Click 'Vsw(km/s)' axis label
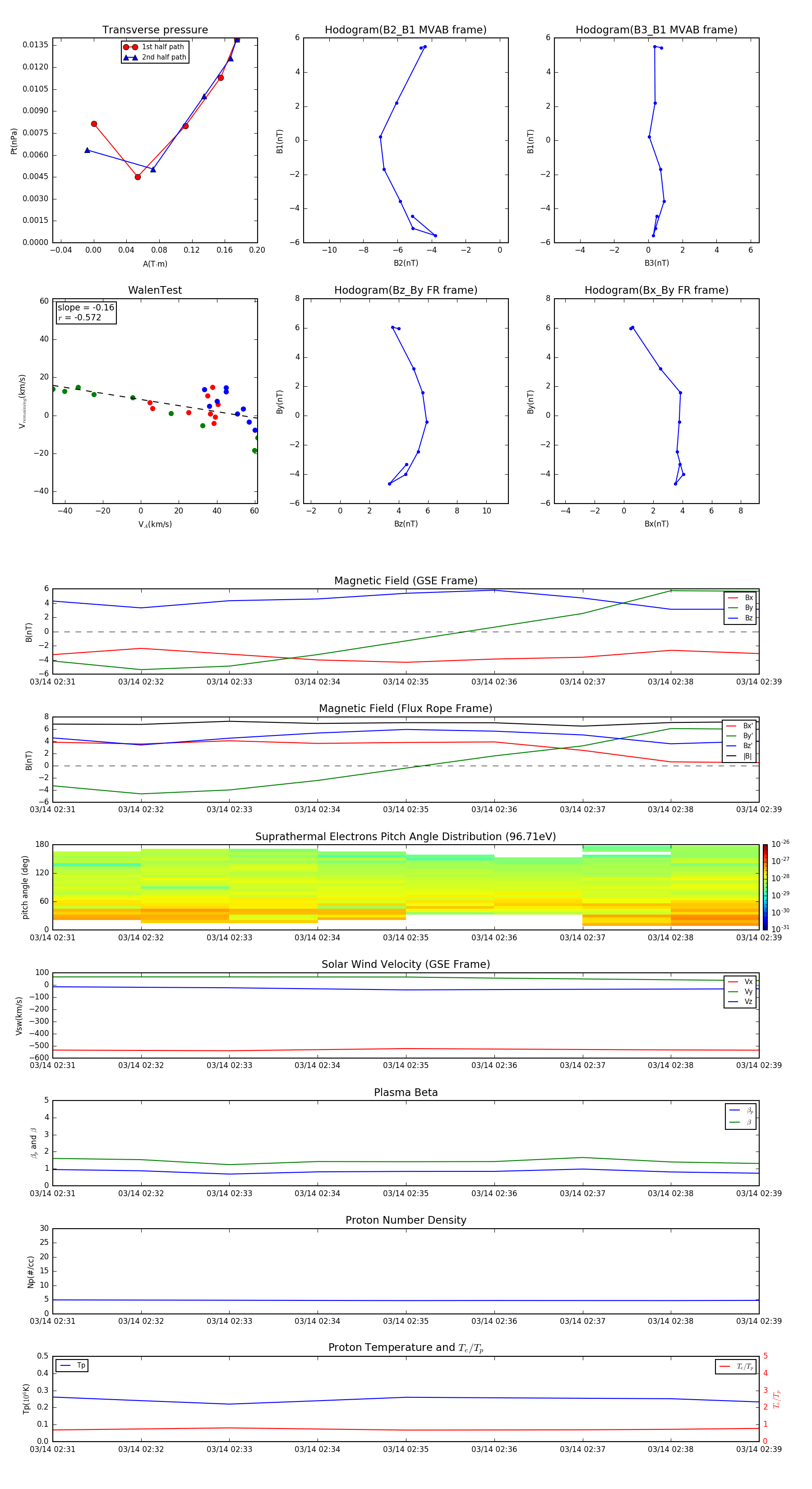The height and width of the screenshot is (1489, 812). coord(19,1016)
